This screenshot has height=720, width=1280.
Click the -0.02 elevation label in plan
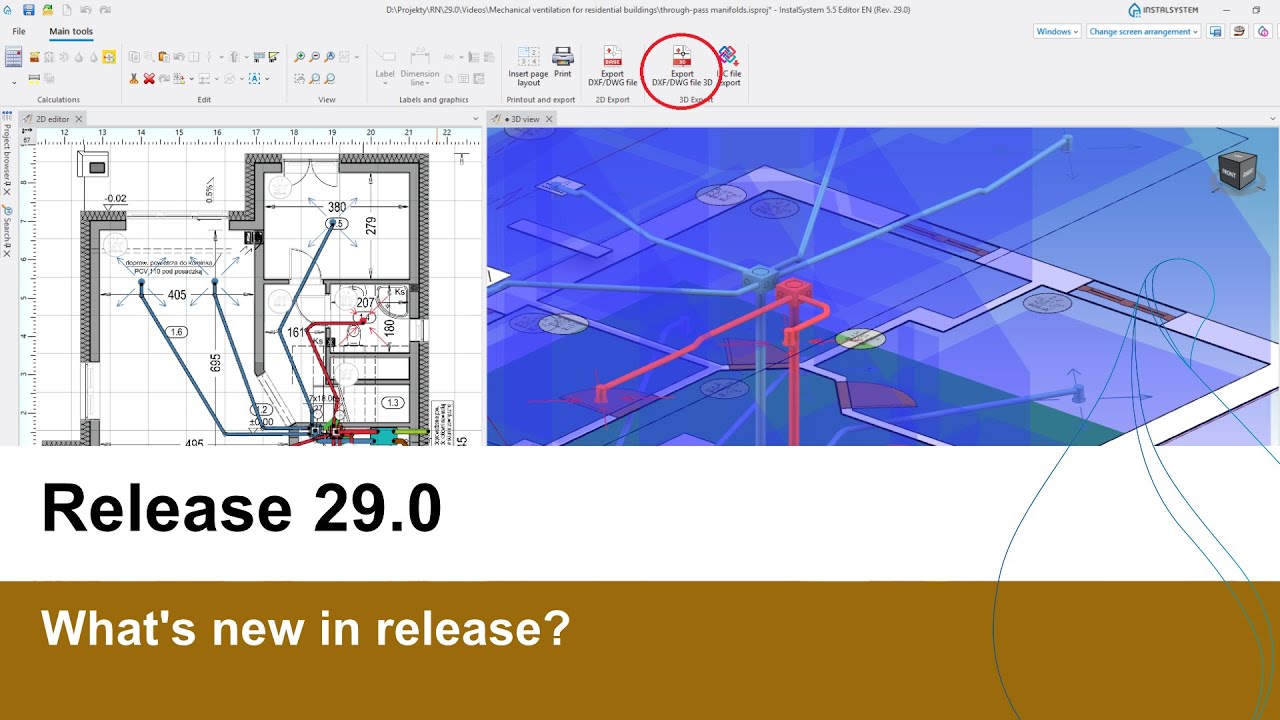(116, 199)
